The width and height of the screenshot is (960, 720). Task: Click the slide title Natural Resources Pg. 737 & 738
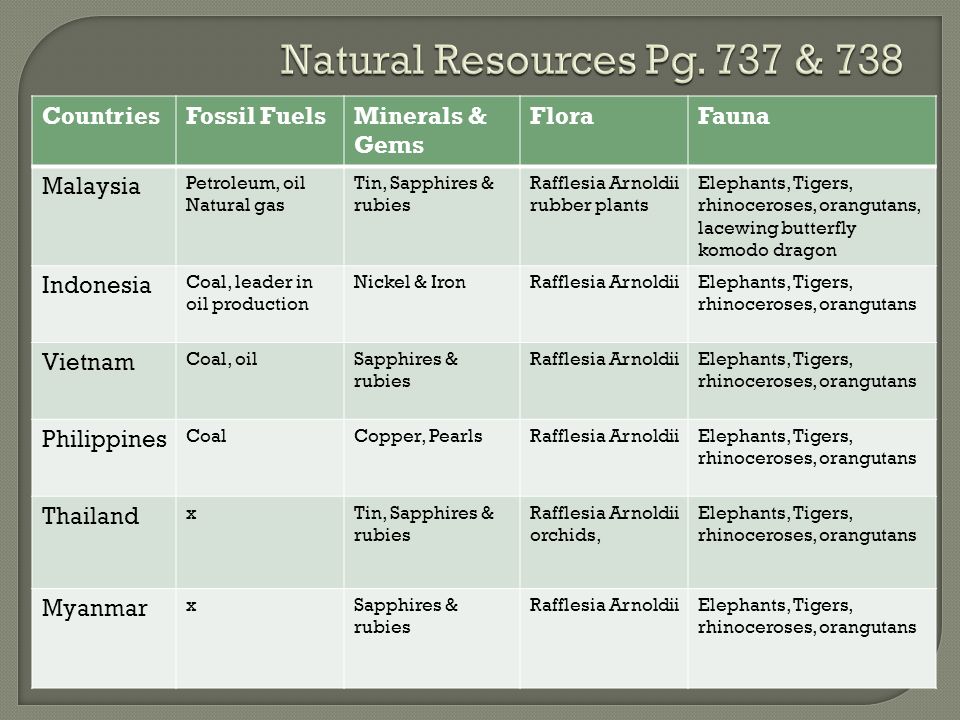point(591,62)
